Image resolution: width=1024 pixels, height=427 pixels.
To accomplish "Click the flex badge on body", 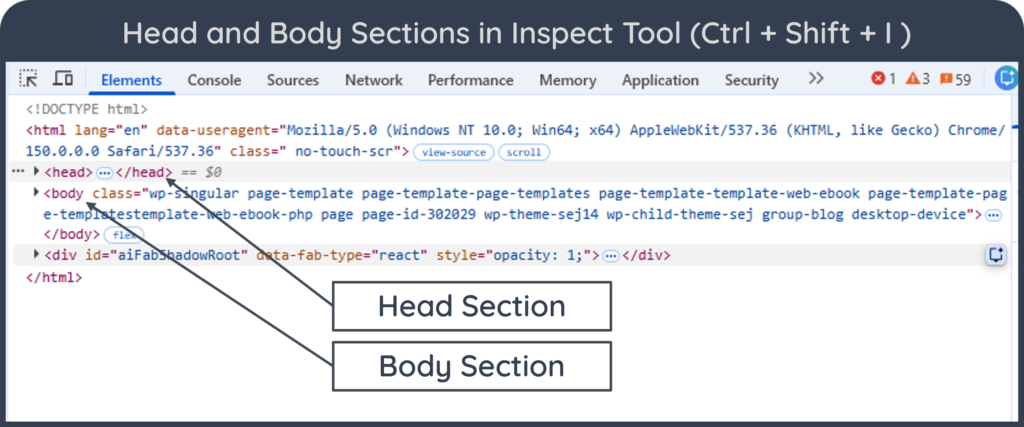I will 124,235.
